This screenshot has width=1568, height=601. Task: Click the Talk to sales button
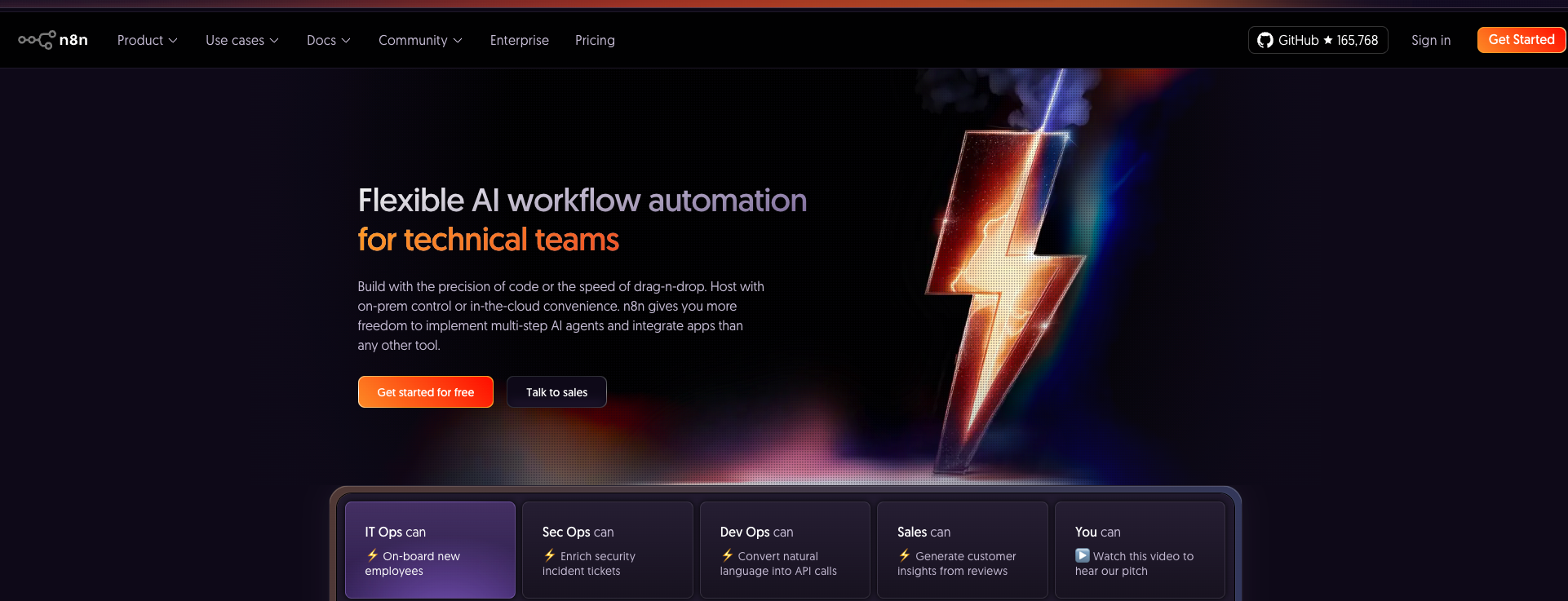point(556,392)
